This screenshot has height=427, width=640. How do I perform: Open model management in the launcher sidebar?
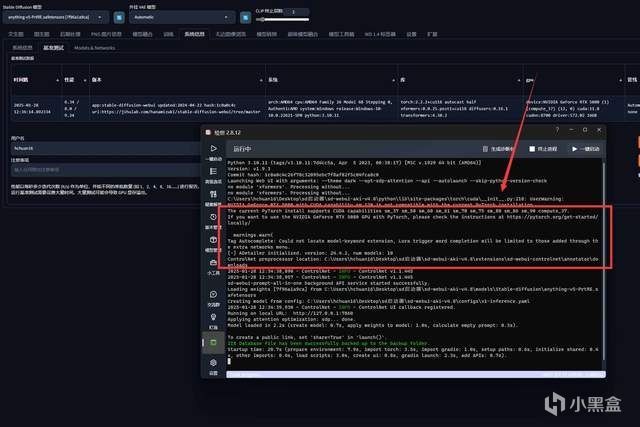[213, 240]
